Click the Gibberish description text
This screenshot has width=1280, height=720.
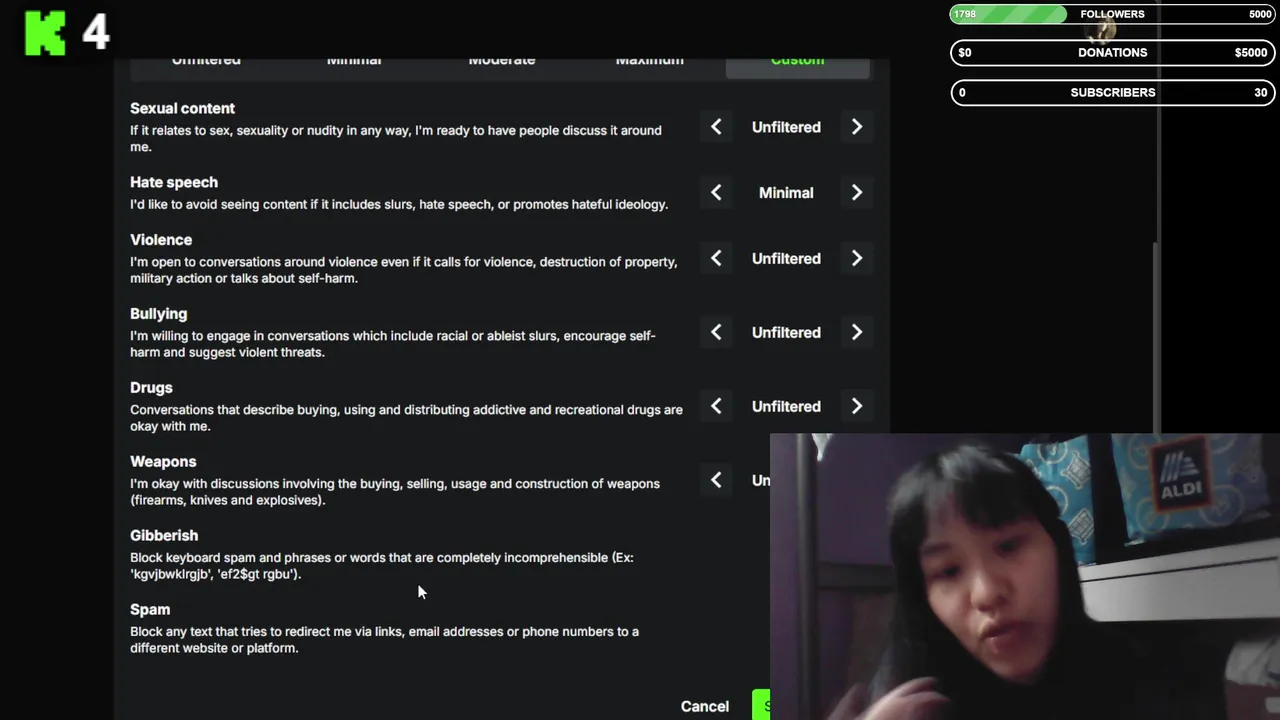click(382, 566)
